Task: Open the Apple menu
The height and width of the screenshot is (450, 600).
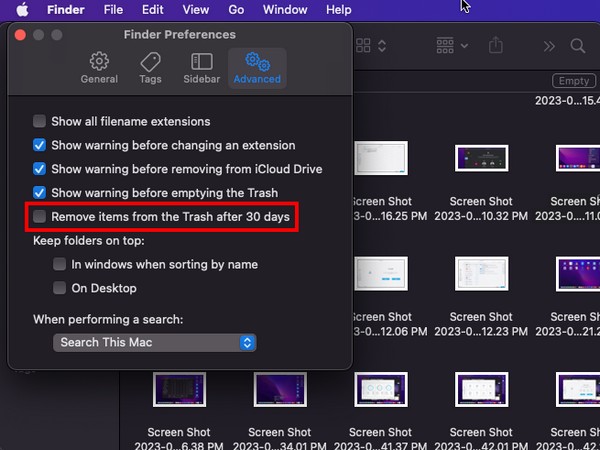Action: [x=22, y=10]
